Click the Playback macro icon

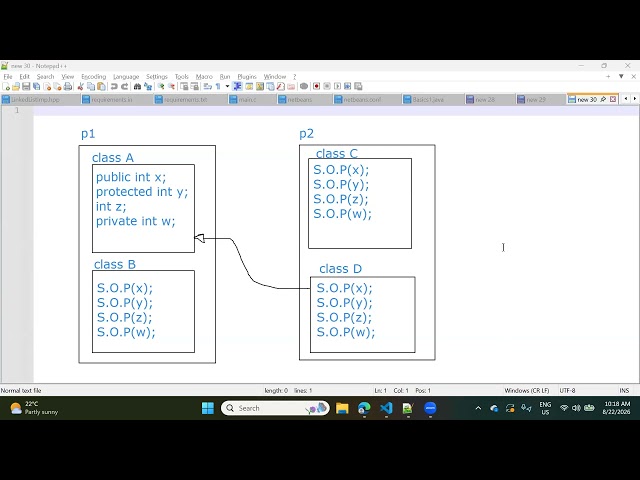point(337,87)
